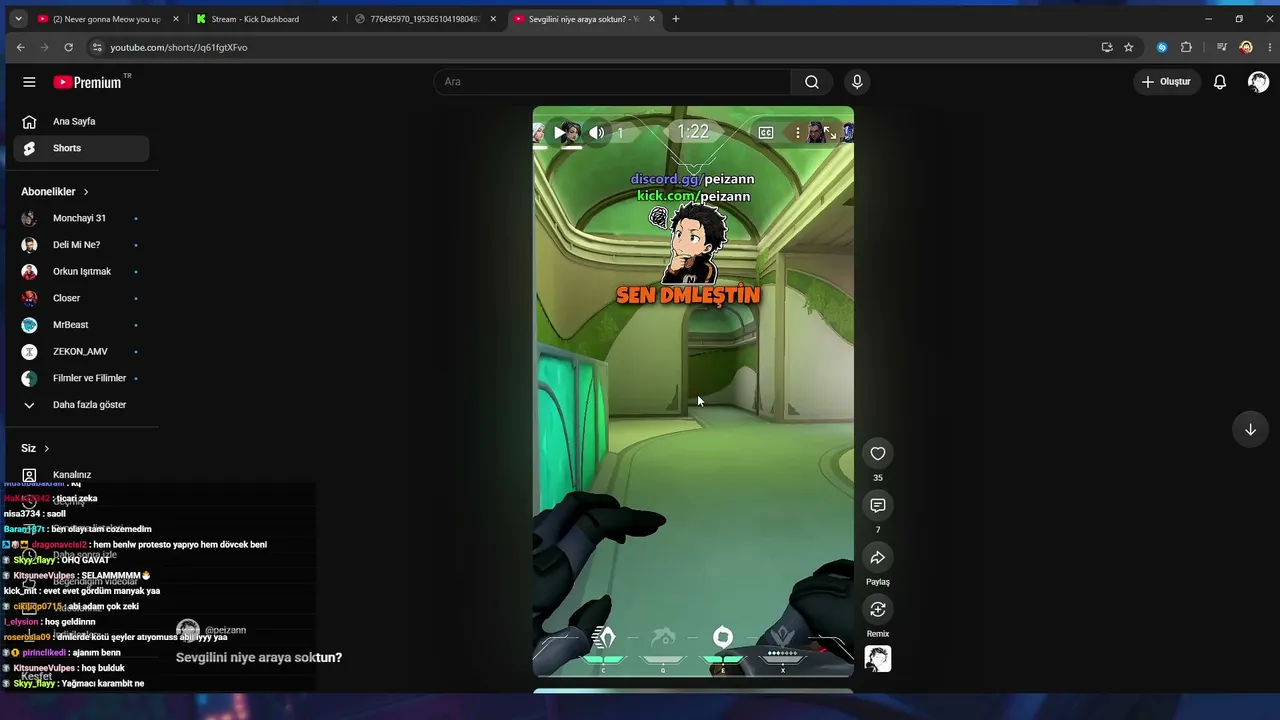Mute the short's volume
The image size is (1280, 720).
(597, 132)
